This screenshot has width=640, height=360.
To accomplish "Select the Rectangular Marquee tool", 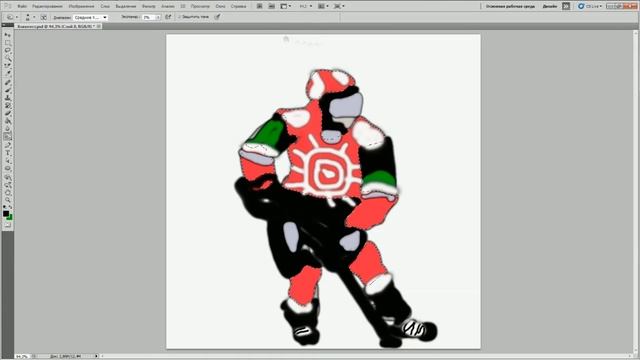I will pyautogui.click(x=7, y=43).
